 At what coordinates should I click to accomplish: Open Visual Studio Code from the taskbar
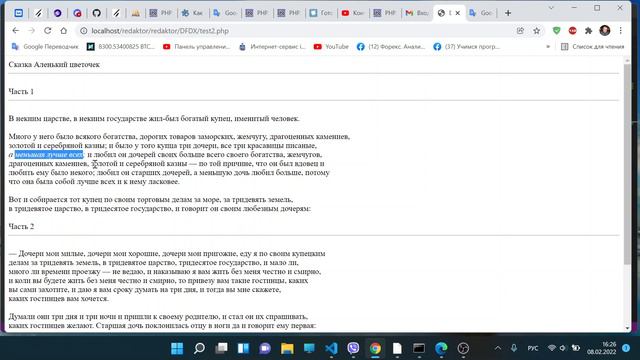coord(331,348)
